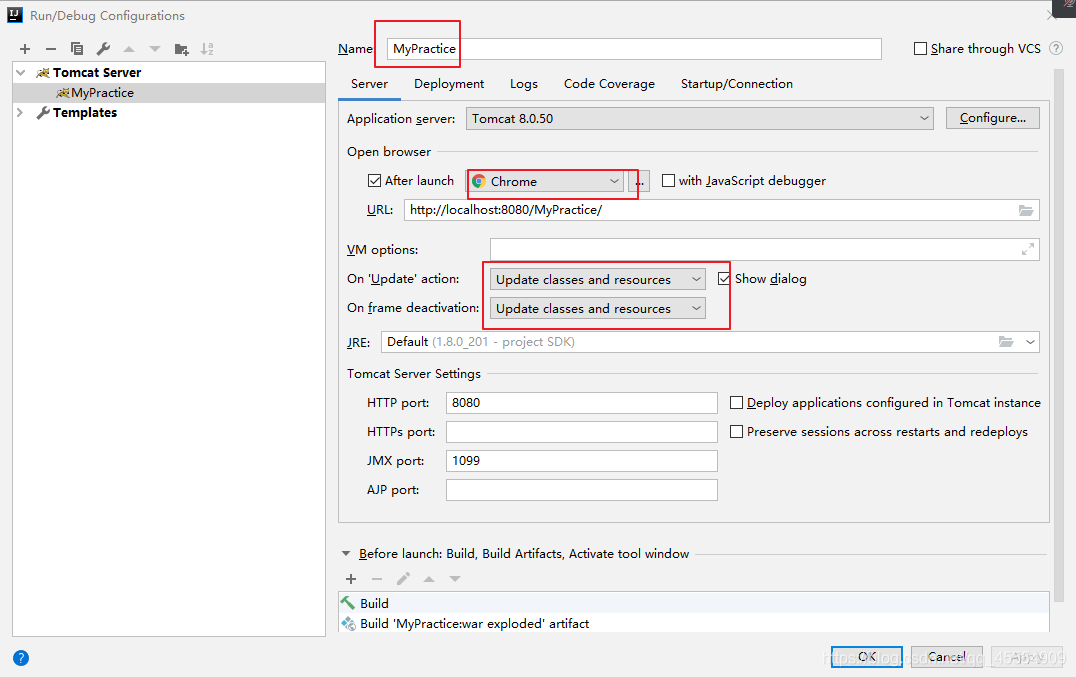Open the On frame deactivation dropdown

[598, 309]
